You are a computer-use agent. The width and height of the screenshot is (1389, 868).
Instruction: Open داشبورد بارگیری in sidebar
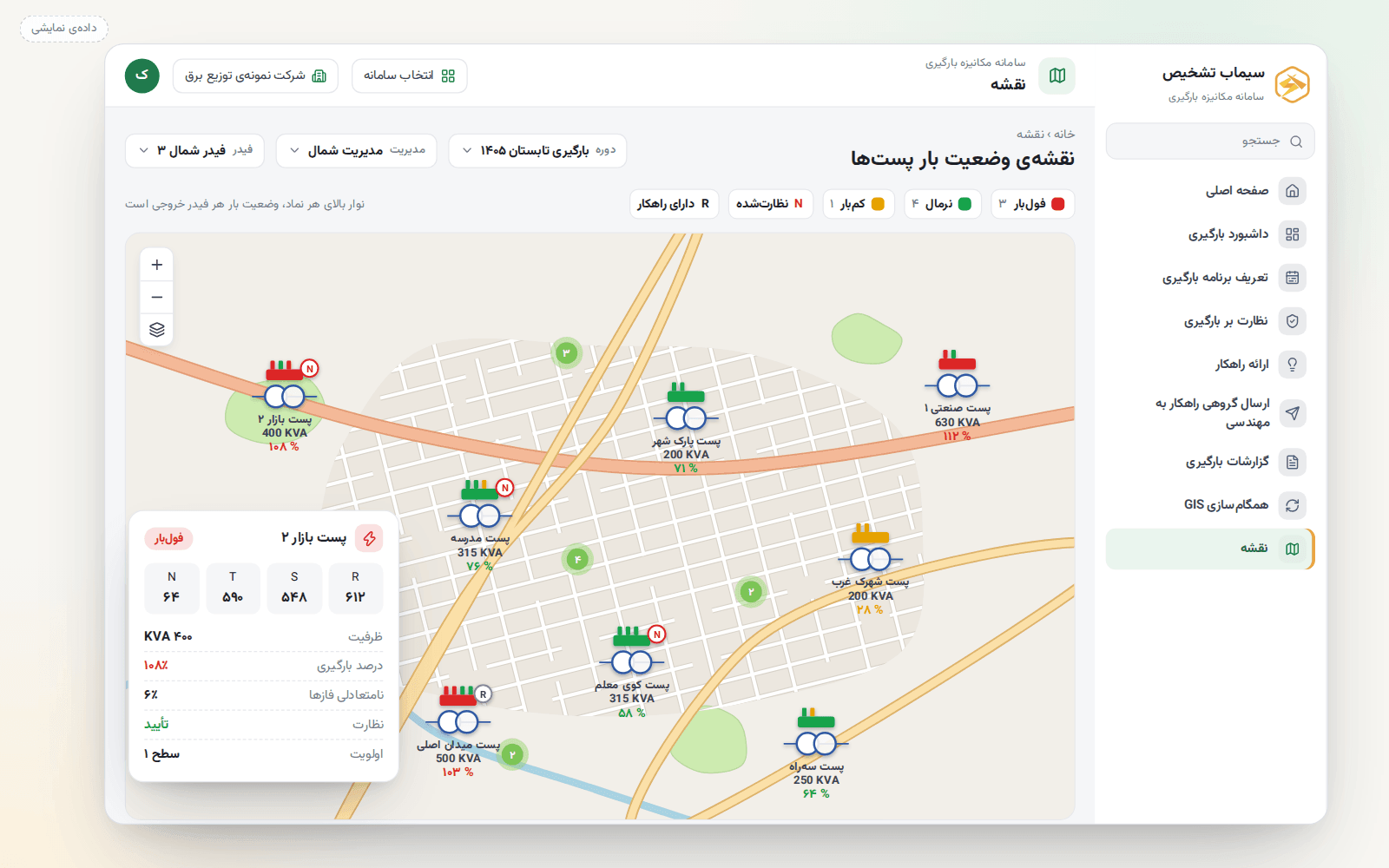[1210, 234]
